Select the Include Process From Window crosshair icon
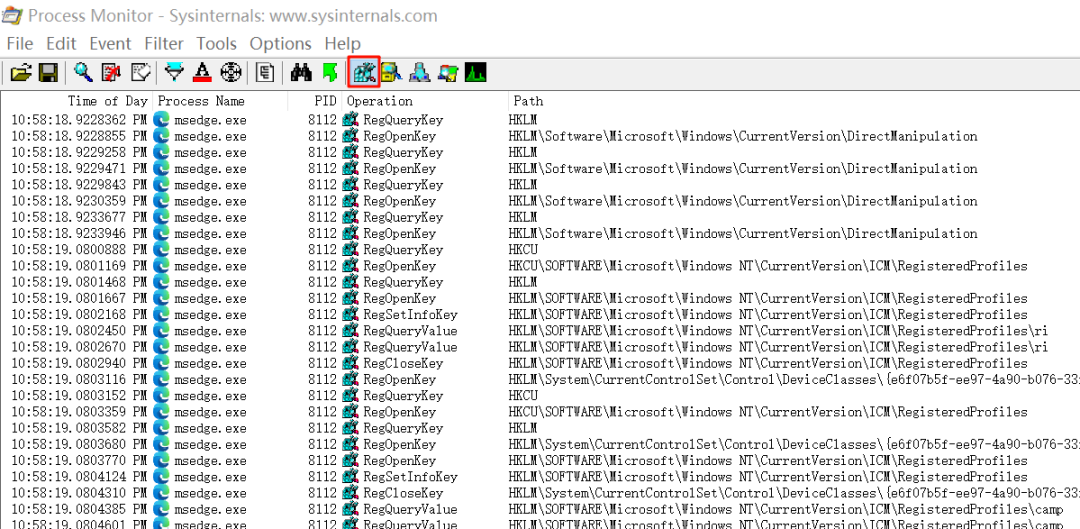This screenshot has height=529, width=1080. click(231, 72)
